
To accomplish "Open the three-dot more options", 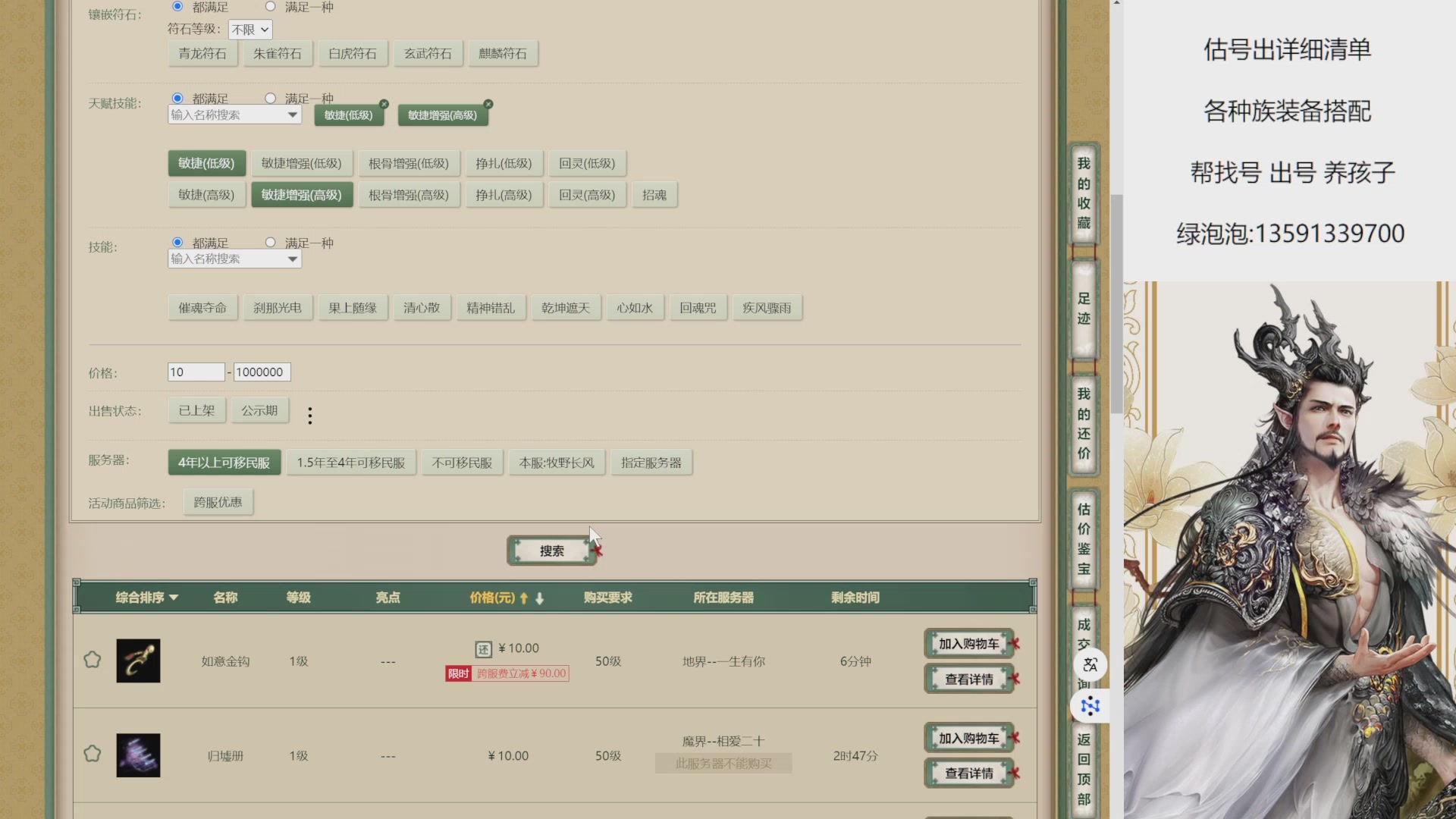I will tap(310, 415).
